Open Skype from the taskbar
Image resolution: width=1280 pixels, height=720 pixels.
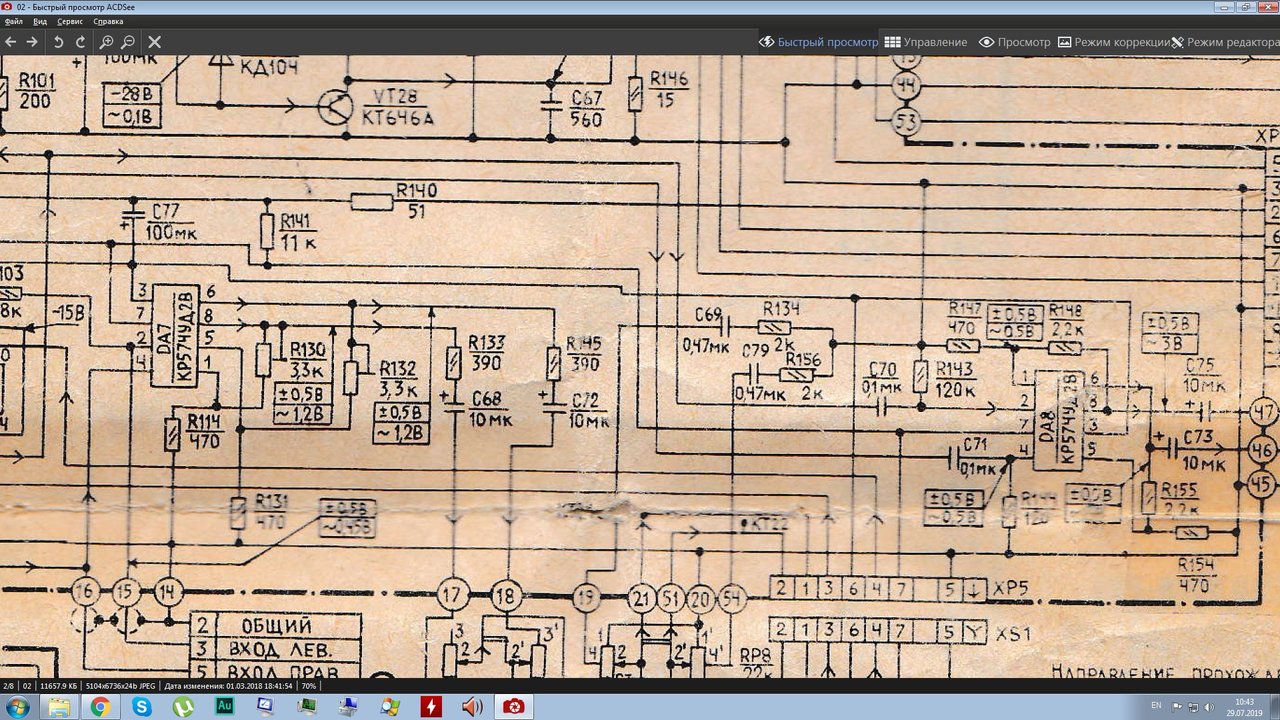[x=142, y=706]
